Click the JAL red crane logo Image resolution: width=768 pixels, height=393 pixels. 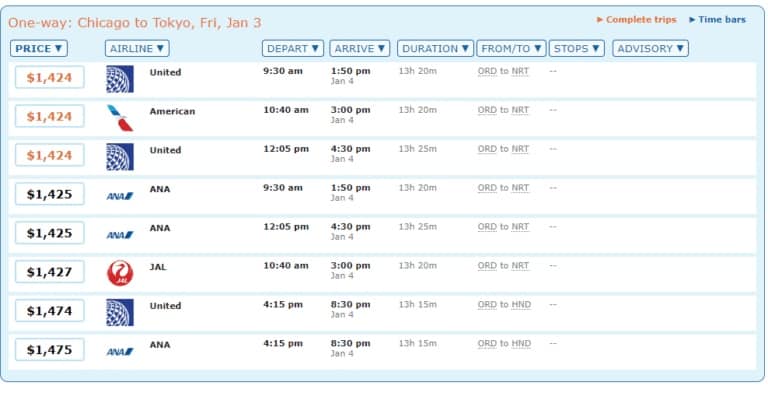tap(120, 273)
